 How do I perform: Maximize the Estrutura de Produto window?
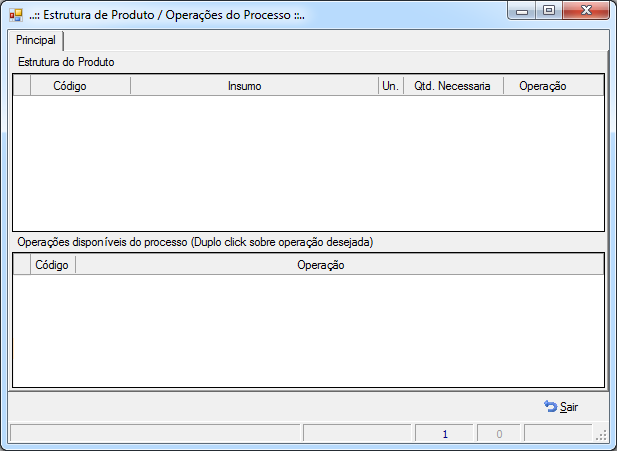(549, 11)
